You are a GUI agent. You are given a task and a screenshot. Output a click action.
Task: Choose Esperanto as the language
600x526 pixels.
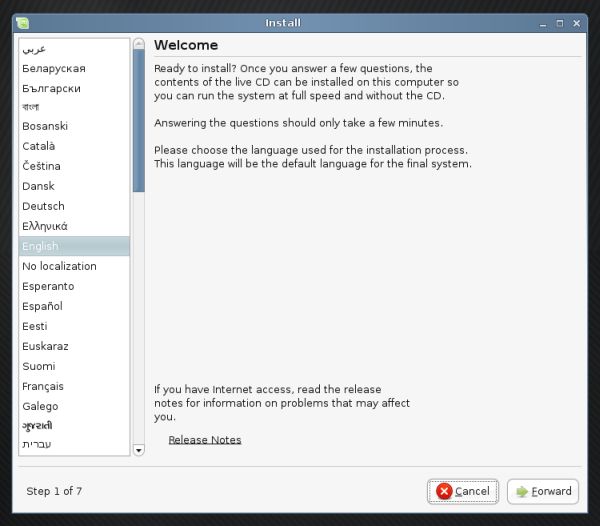(x=74, y=286)
